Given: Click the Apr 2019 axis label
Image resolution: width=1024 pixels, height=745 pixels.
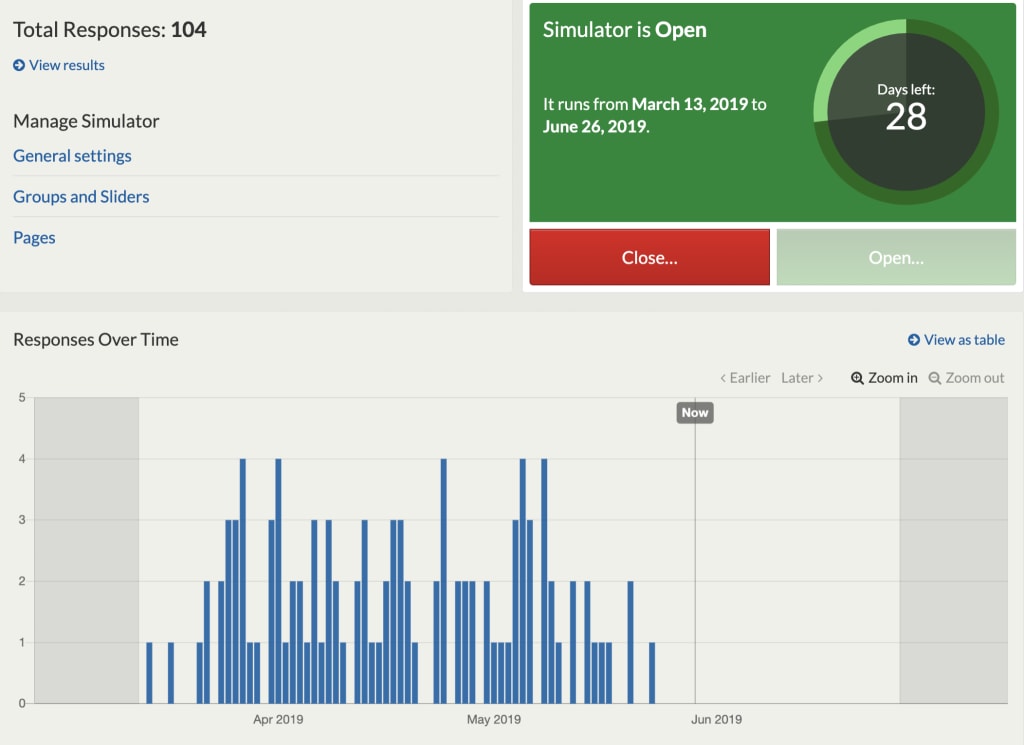Looking at the screenshot, I should (278, 720).
